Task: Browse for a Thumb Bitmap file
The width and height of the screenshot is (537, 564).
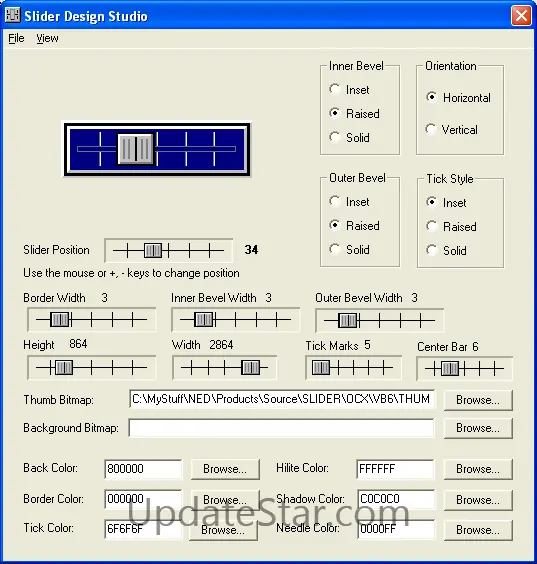Action: coord(478,400)
